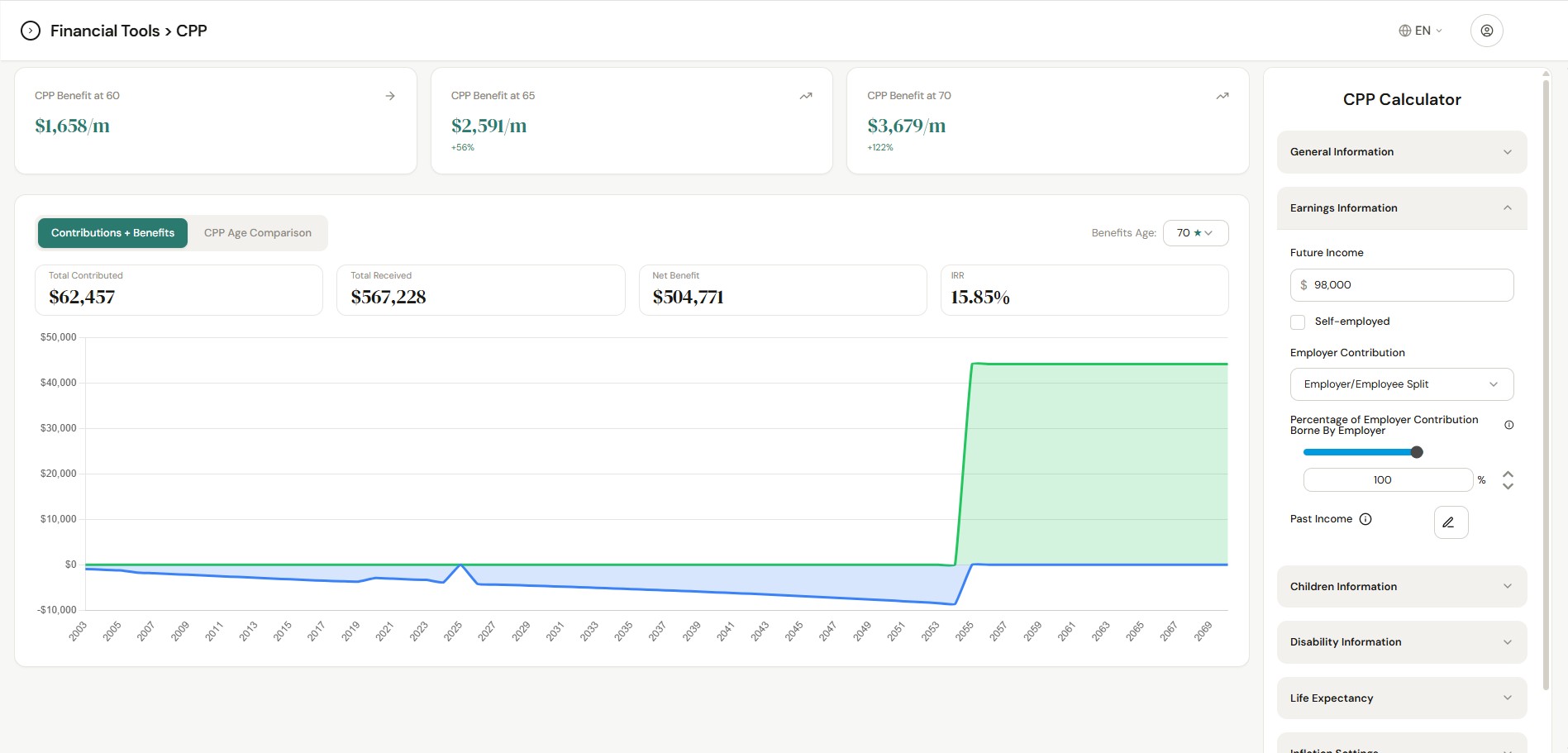Edit Past Income with the pencil button
Viewport: 1568px width, 753px height.
pos(1451,522)
